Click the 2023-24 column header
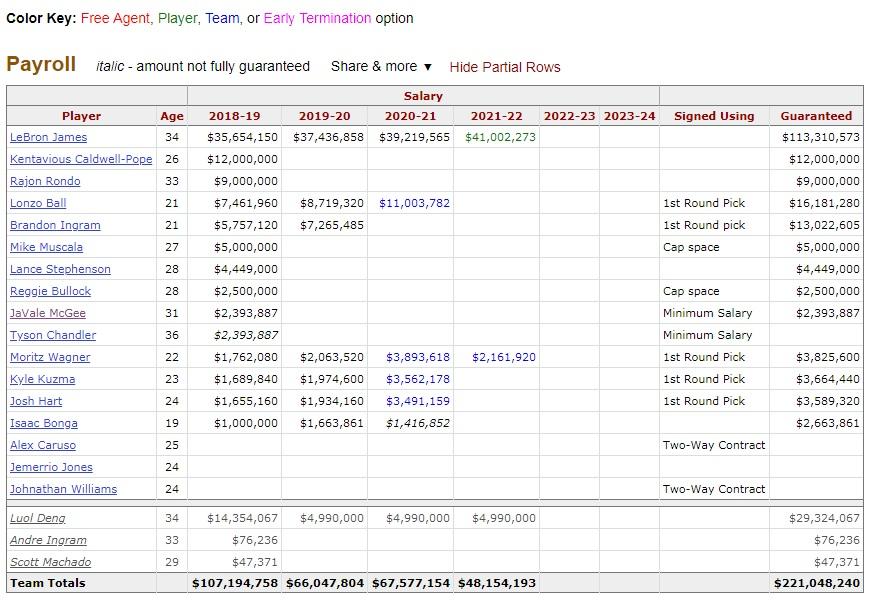Screen dimensions: 877x608 629,116
